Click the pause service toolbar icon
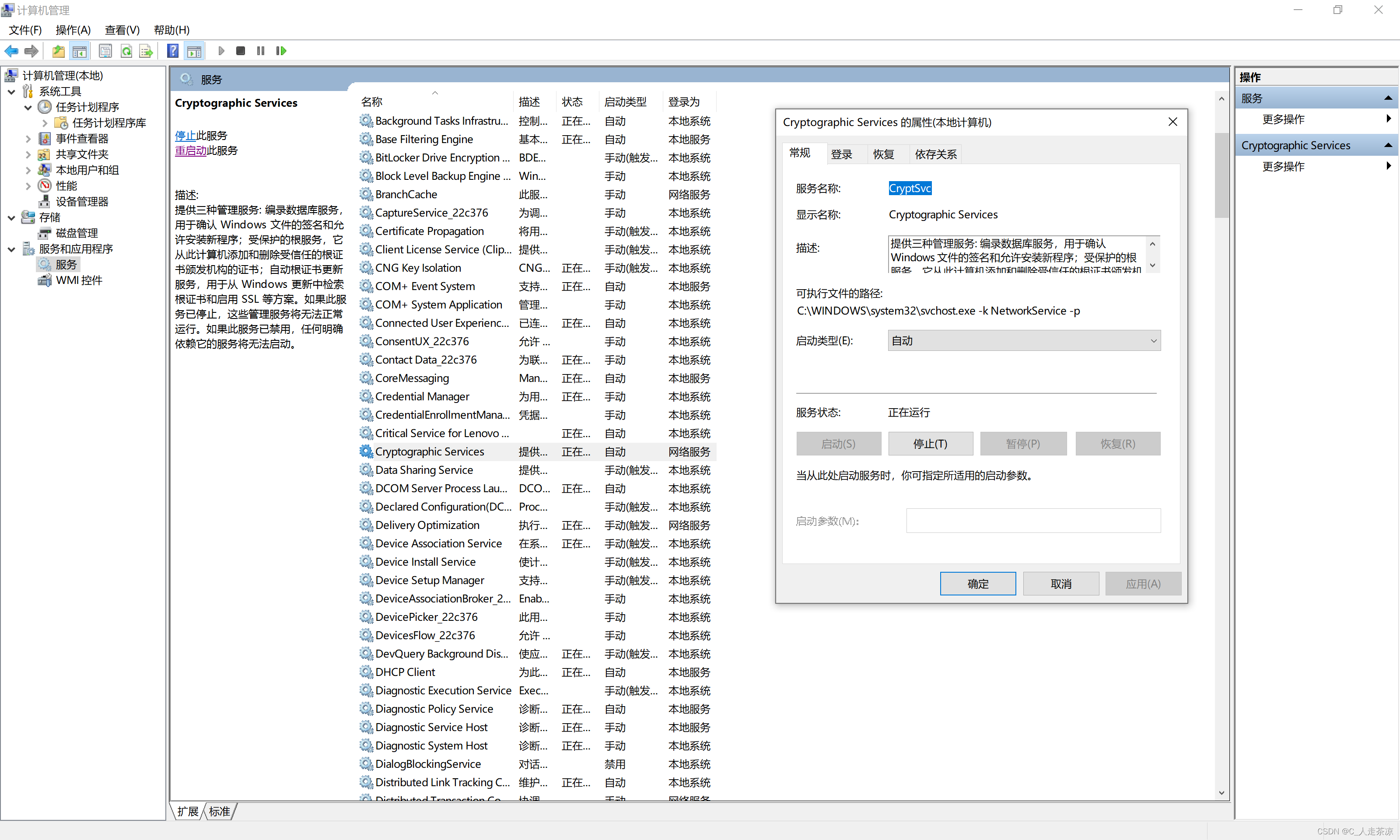 (260, 51)
